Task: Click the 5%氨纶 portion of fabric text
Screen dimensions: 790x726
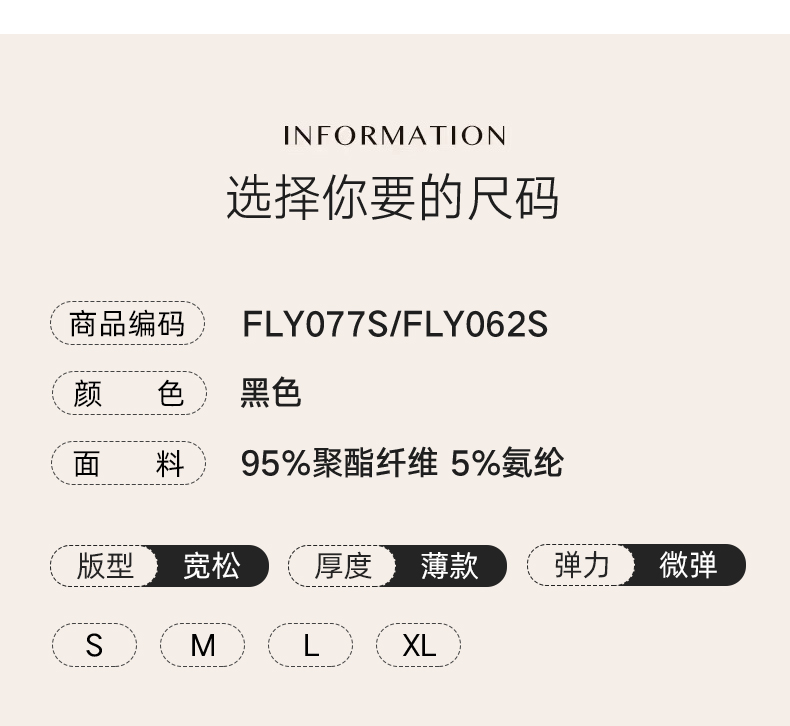Action: [x=507, y=463]
